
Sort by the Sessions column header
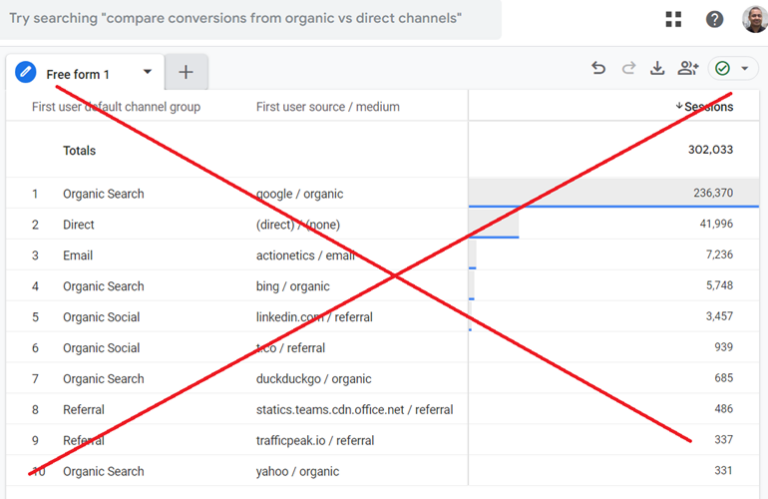(x=709, y=107)
